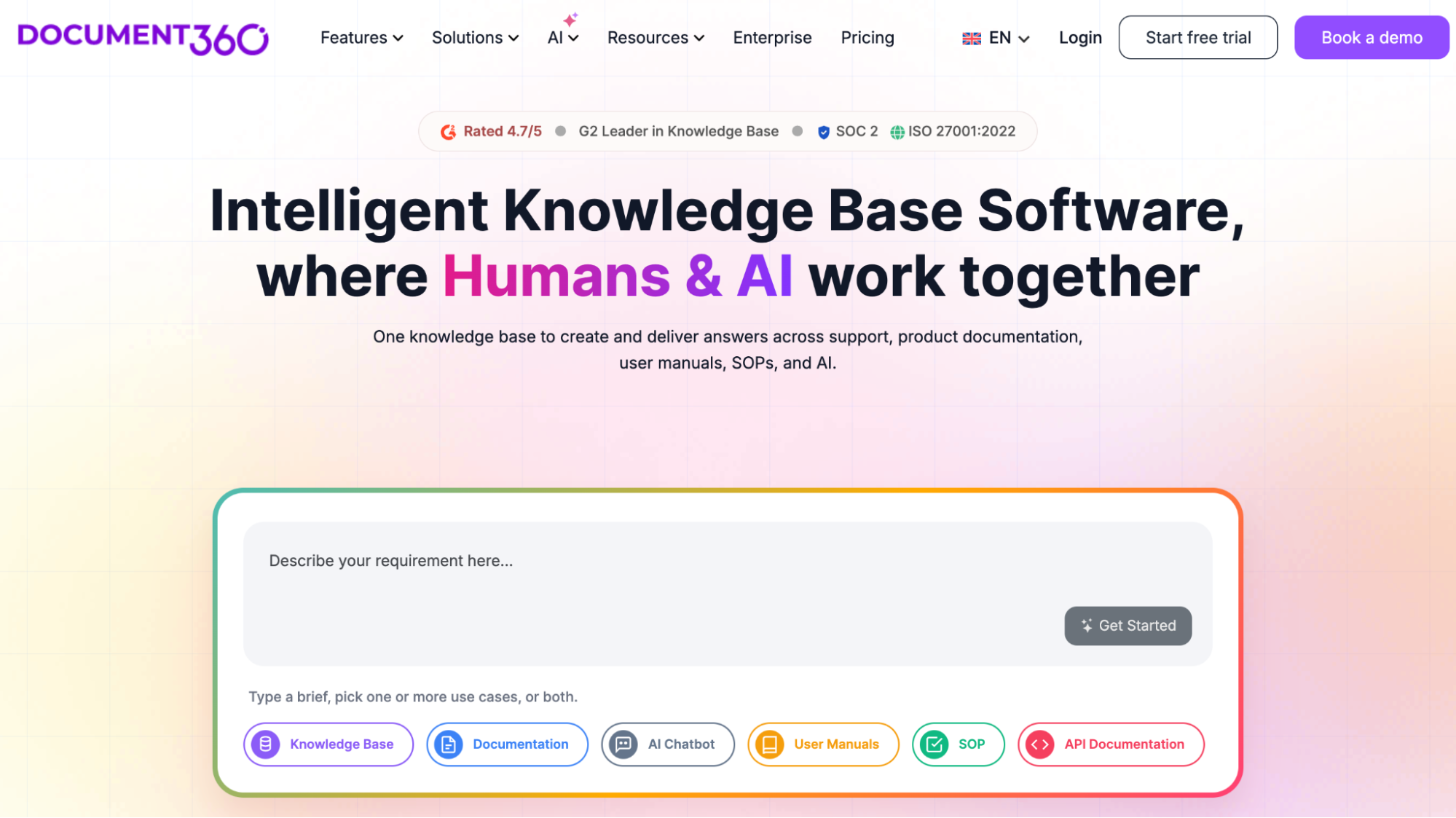Click the Humans & AI headline text
1456x818 pixels.
[618, 277]
